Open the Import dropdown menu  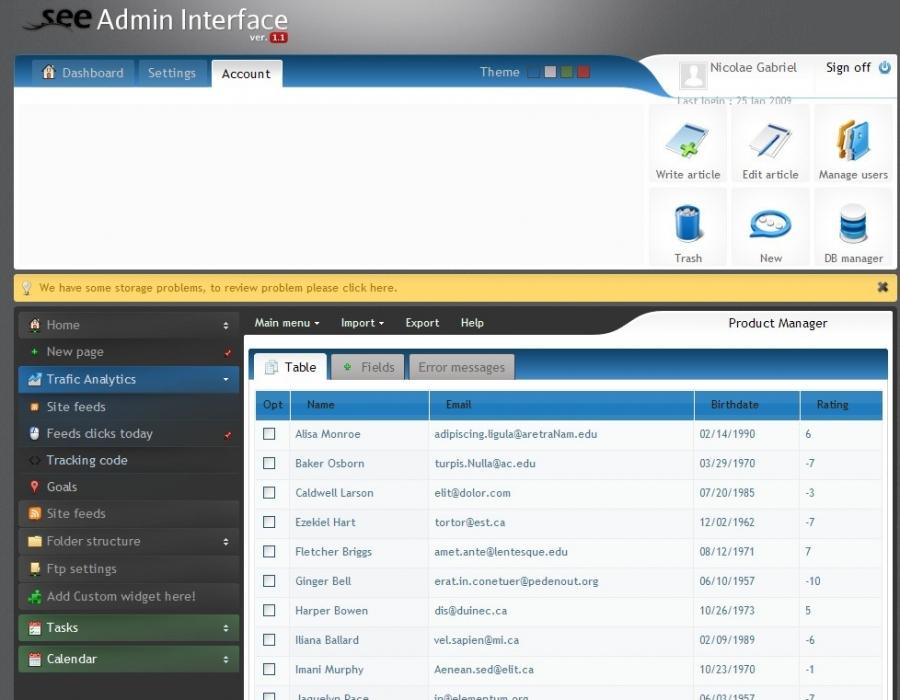pyautogui.click(x=362, y=323)
